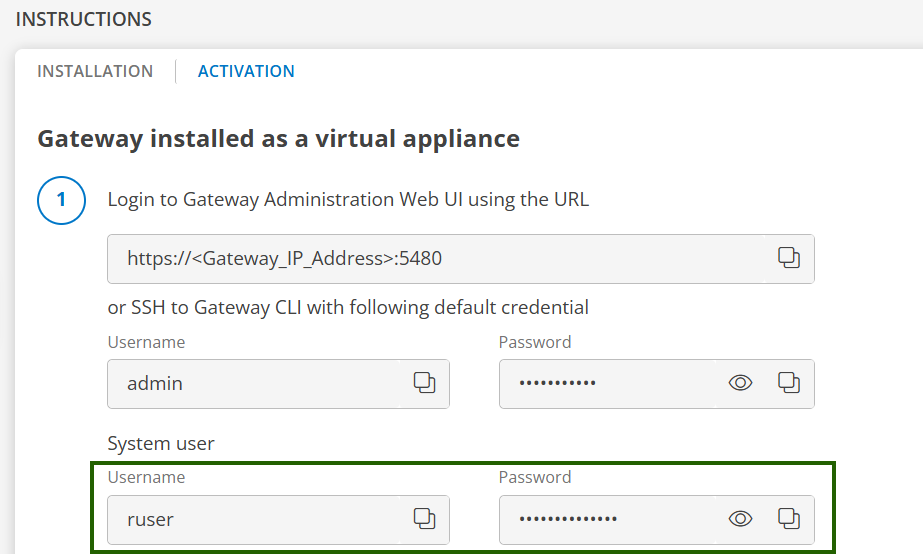Copy the Gateway URL to clipboard
This screenshot has width=923, height=554.
789,258
